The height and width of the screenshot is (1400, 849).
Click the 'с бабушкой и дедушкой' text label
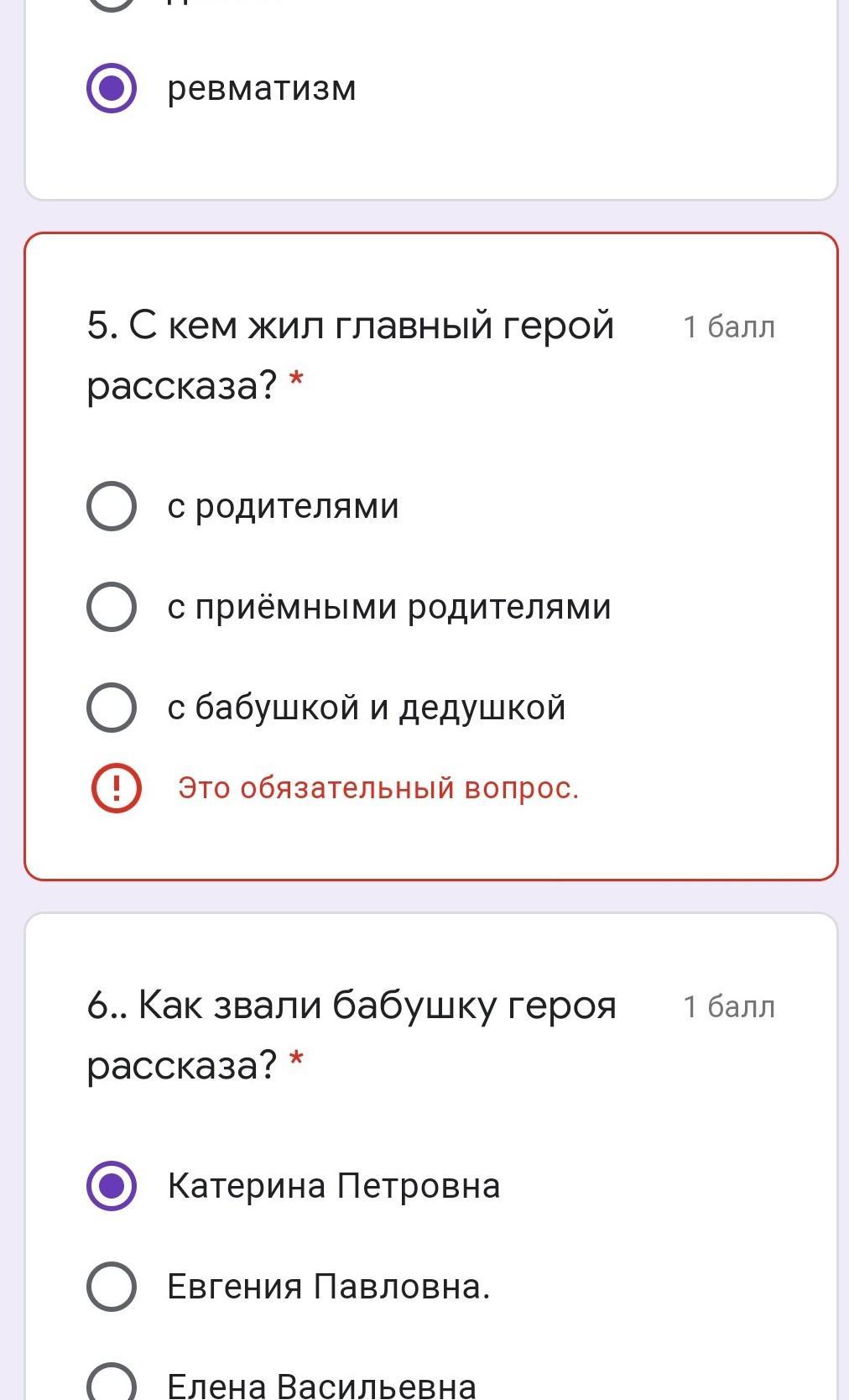367,708
